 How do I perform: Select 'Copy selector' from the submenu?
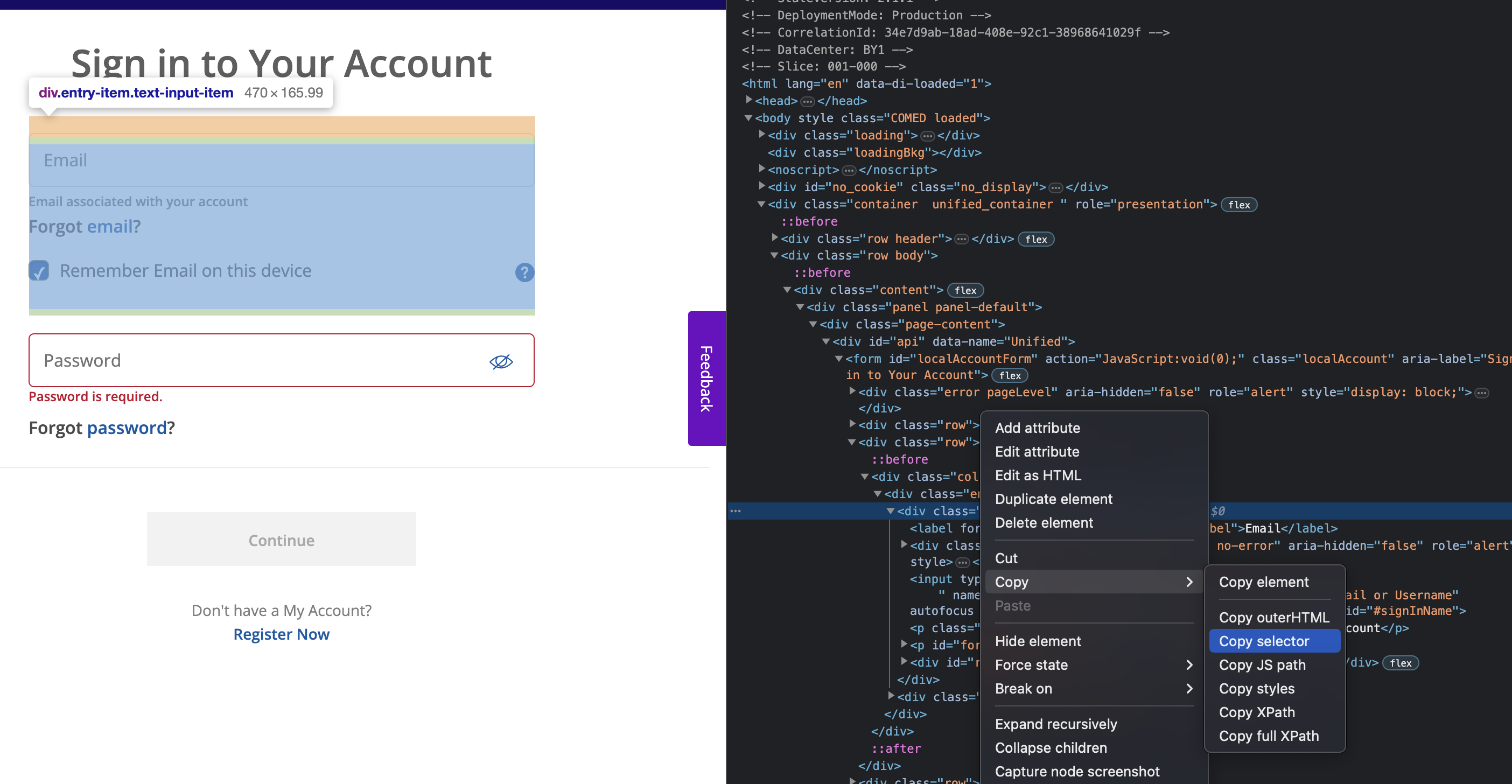pos(1264,641)
